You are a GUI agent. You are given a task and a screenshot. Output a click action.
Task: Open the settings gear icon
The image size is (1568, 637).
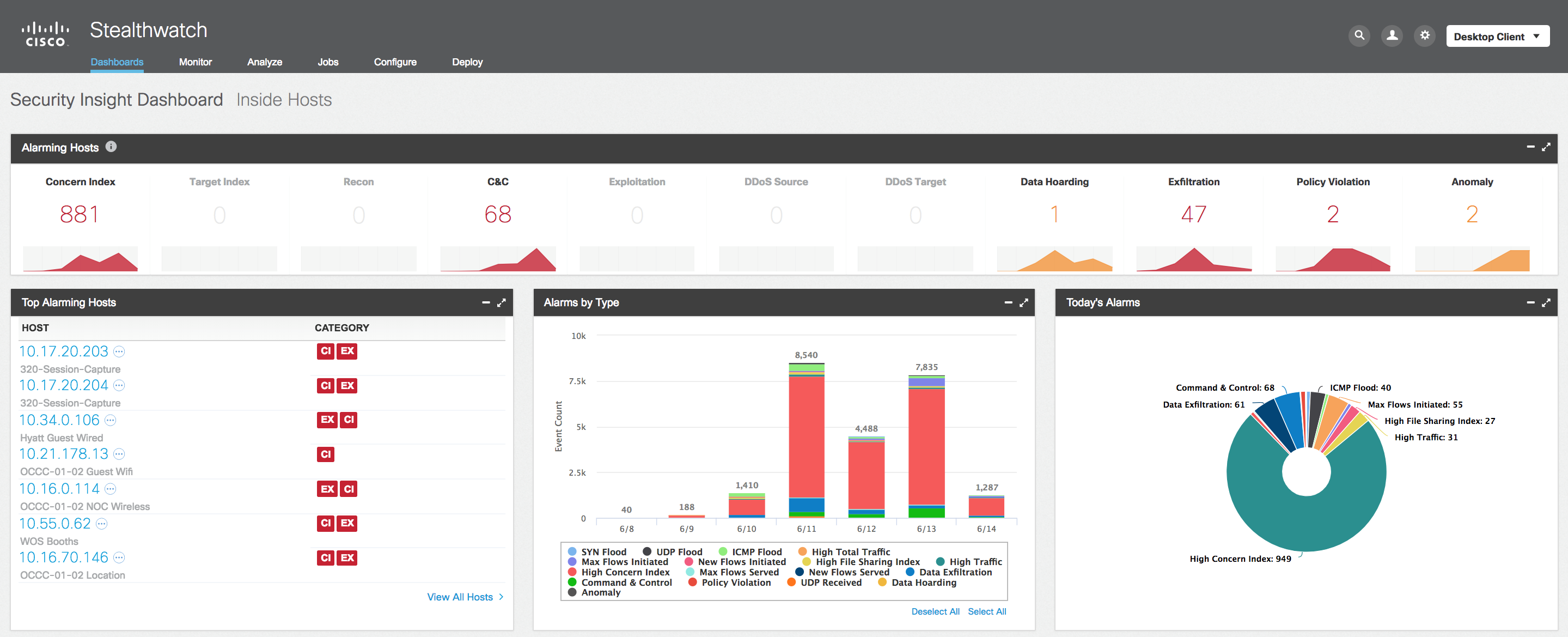tap(1424, 36)
